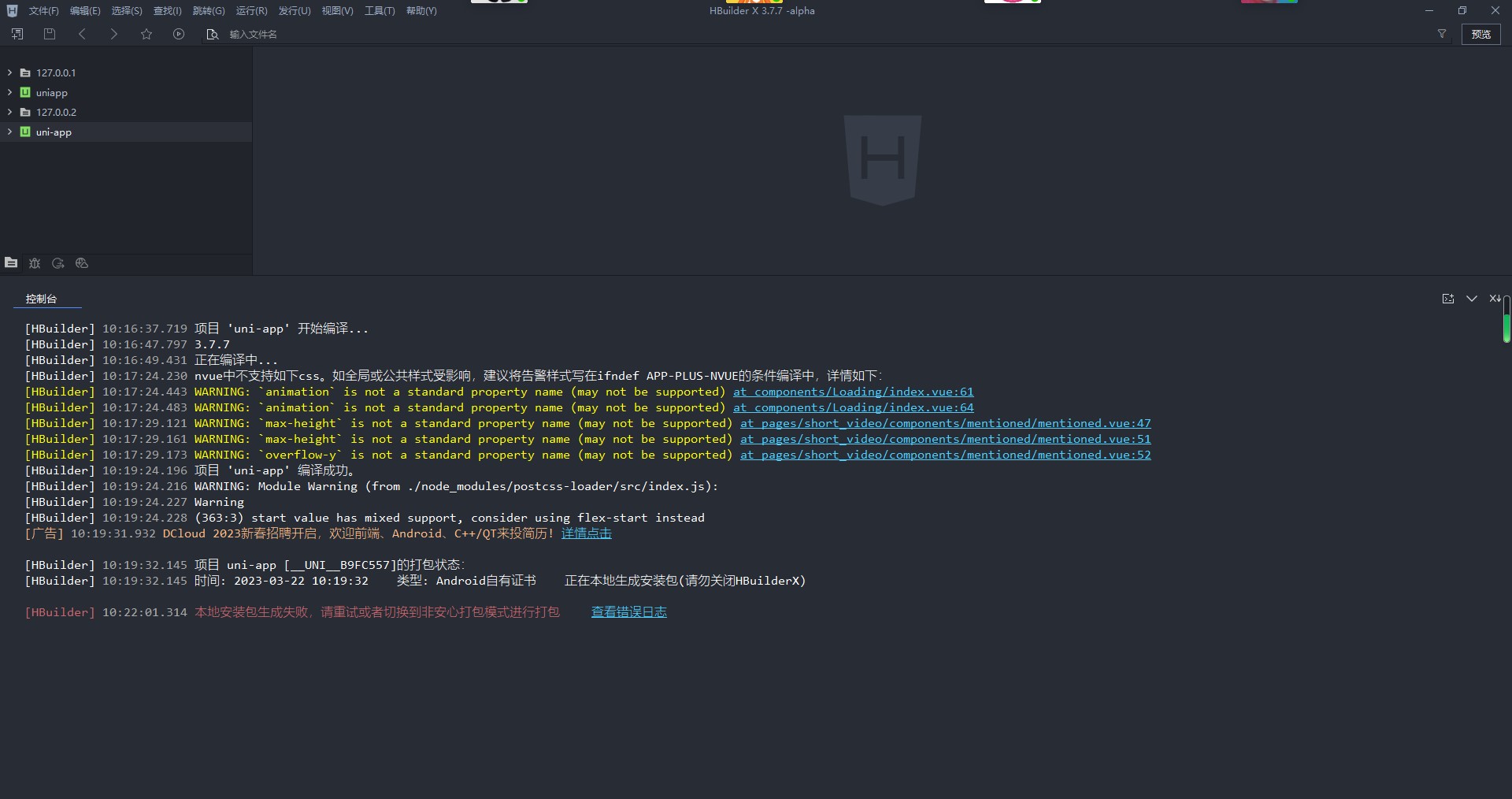1512x799 pixels.
Task: Click the '编译成功' log line
Action: (x=190, y=470)
